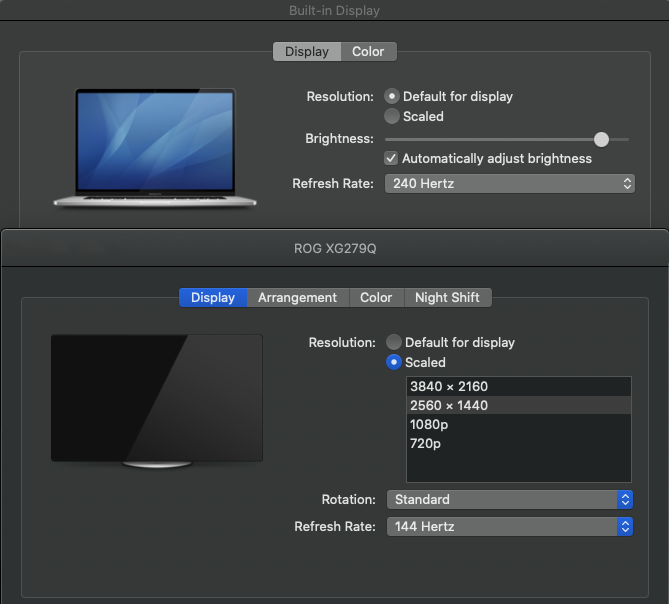Switch to the Night Shift tab
669x604 pixels.
point(447,297)
